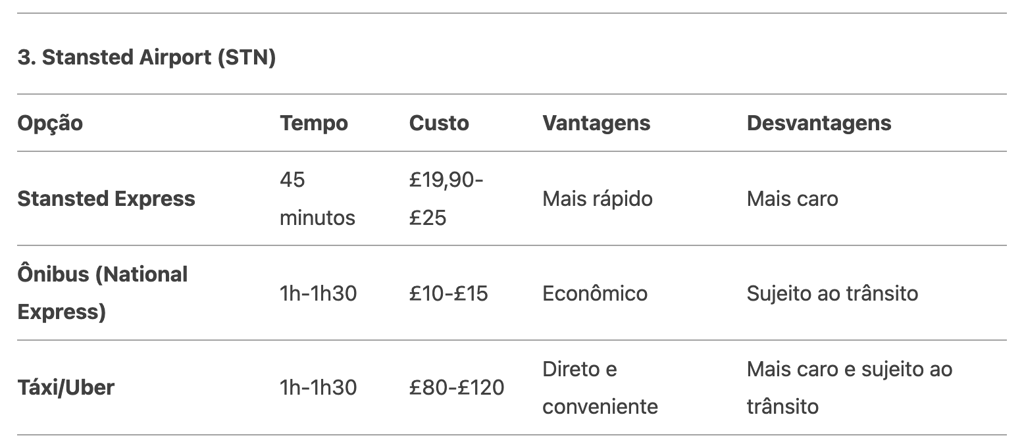
Task: Select the Desvantagens column header
Action: (819, 123)
